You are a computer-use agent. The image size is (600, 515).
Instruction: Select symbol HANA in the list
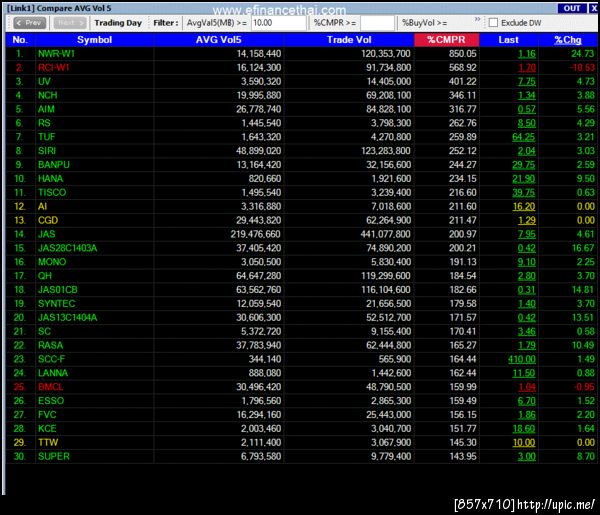[x=51, y=179]
